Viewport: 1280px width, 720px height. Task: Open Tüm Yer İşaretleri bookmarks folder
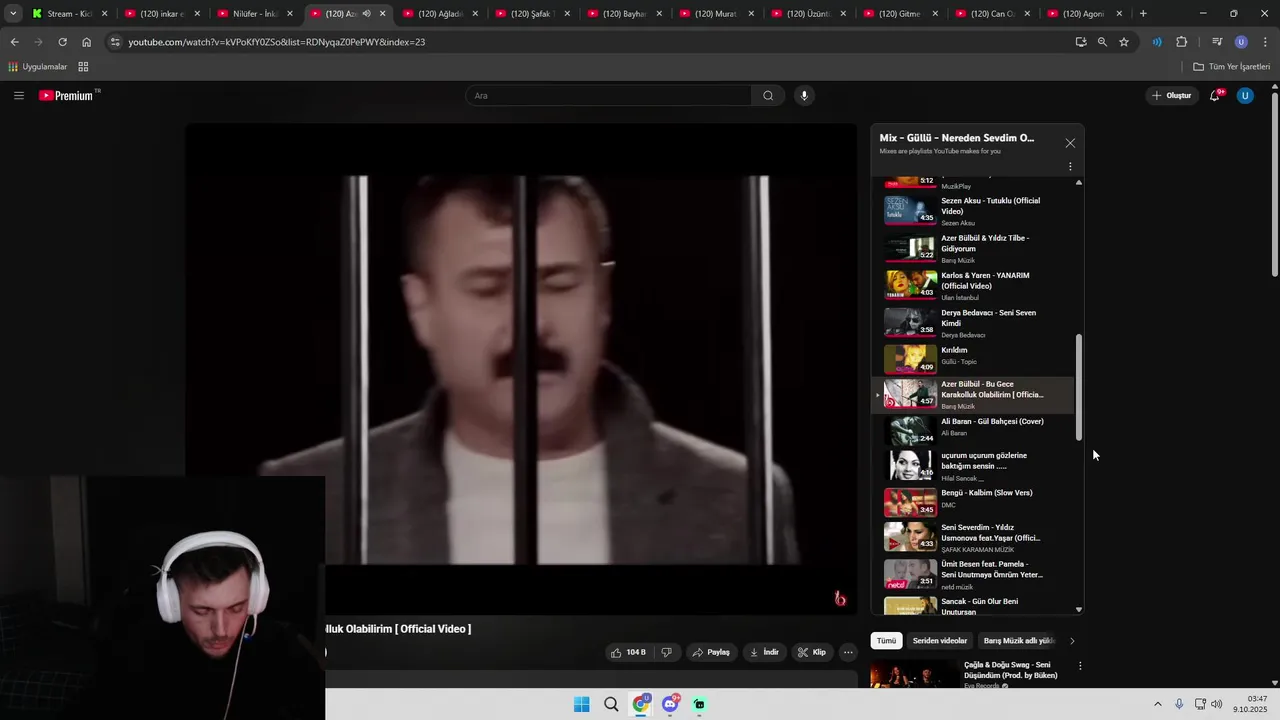[1232, 67]
